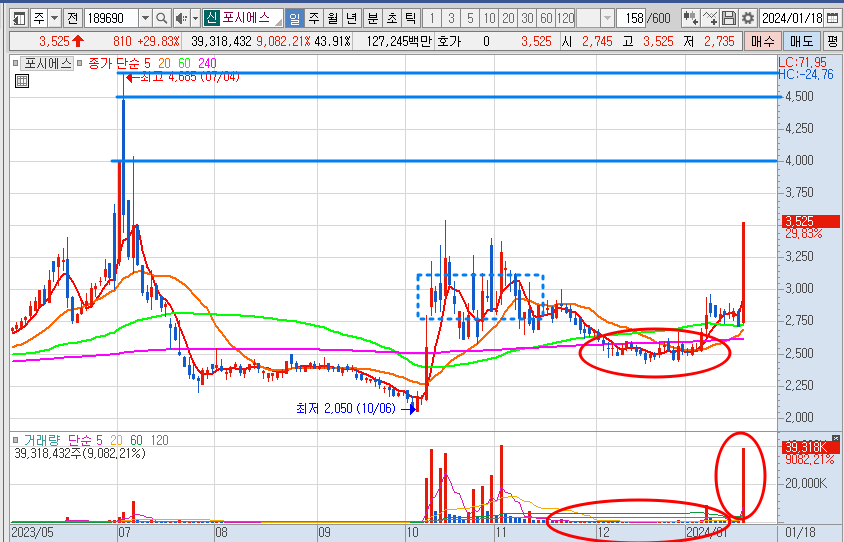This screenshot has height=542, width=844.
Task: Switch to the 년 yearly chart period
Action: coord(351,18)
